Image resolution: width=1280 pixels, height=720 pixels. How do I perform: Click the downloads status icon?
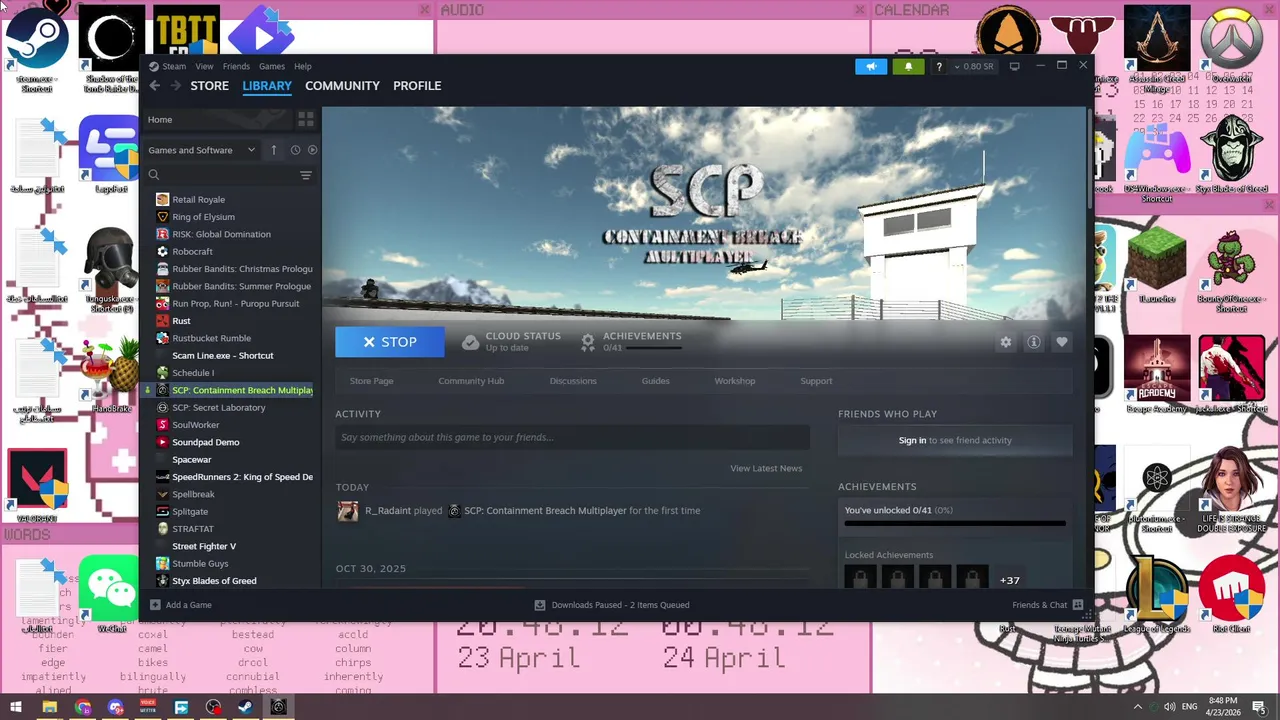click(540, 605)
